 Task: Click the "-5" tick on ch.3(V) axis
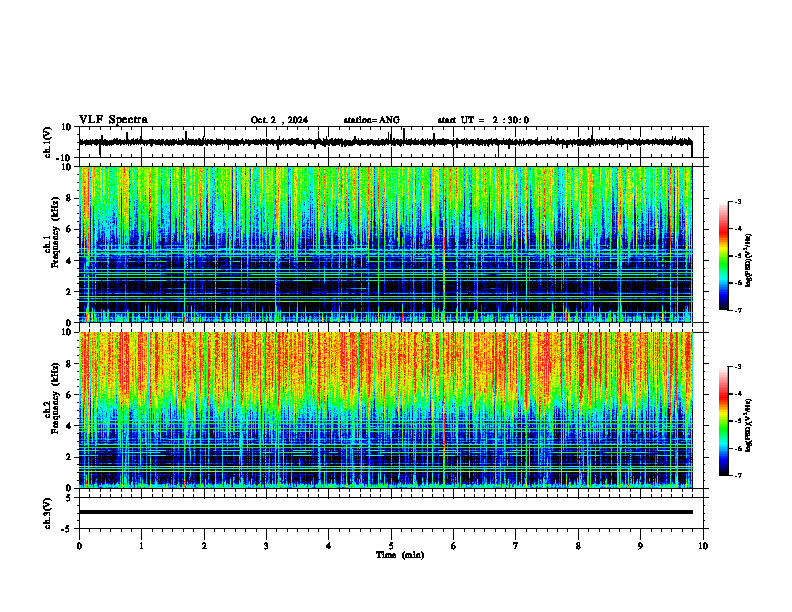coord(68,529)
